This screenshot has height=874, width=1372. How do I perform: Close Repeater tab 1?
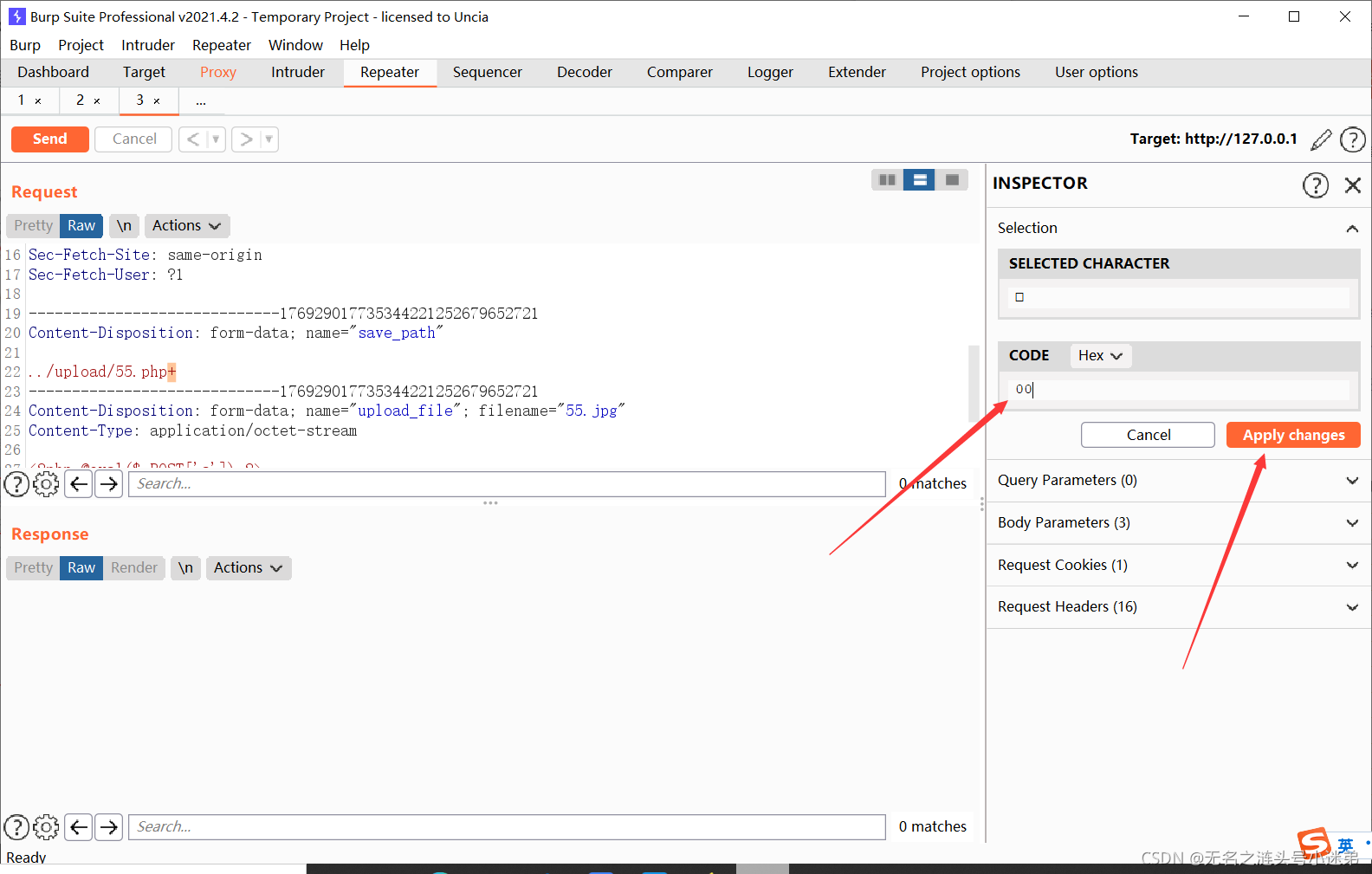(x=38, y=101)
